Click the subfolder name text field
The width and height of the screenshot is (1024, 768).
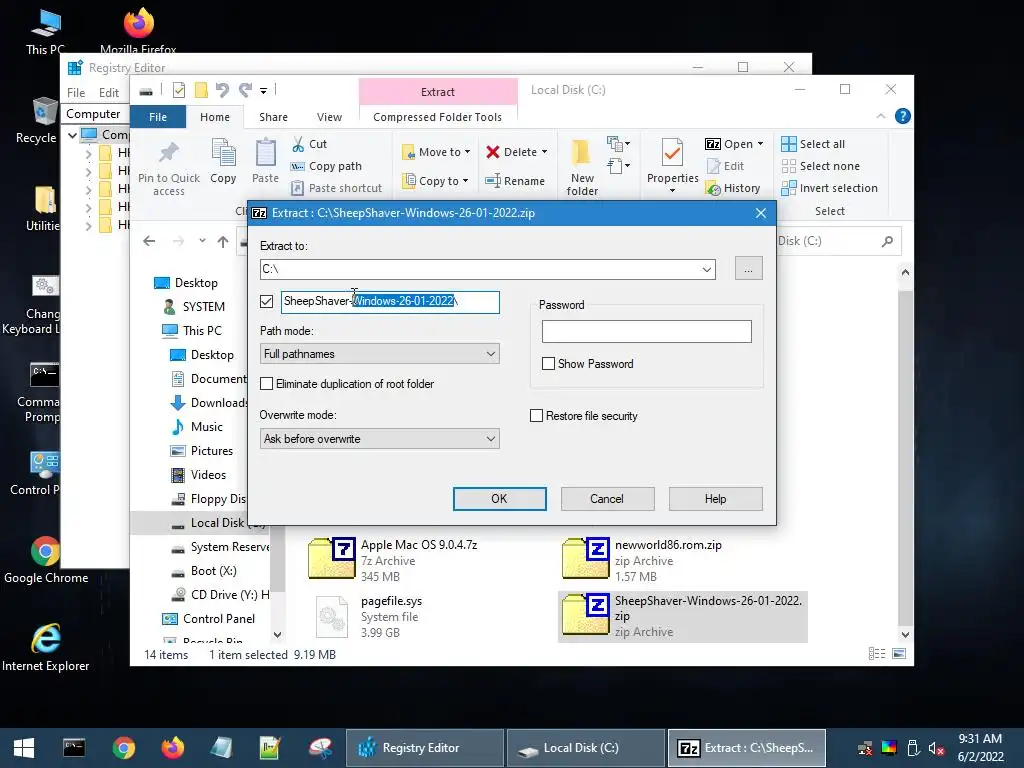click(x=390, y=302)
